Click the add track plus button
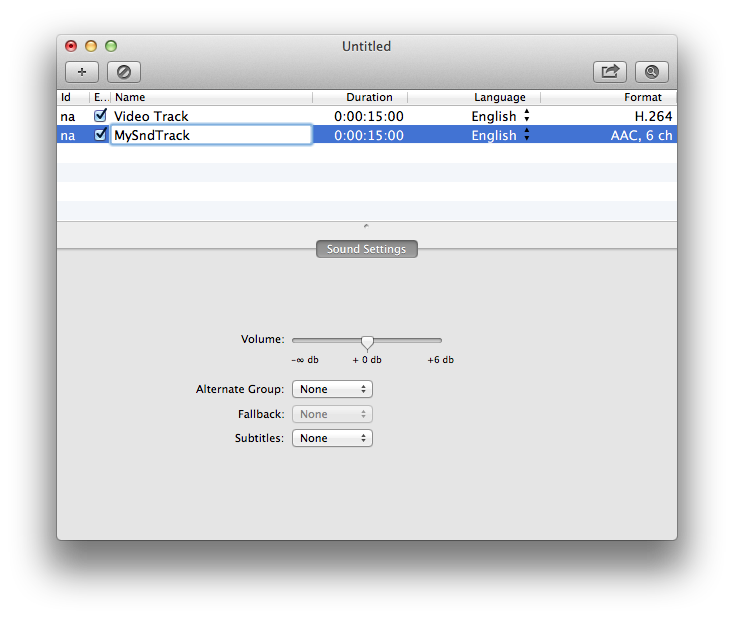The image size is (734, 619). point(82,72)
